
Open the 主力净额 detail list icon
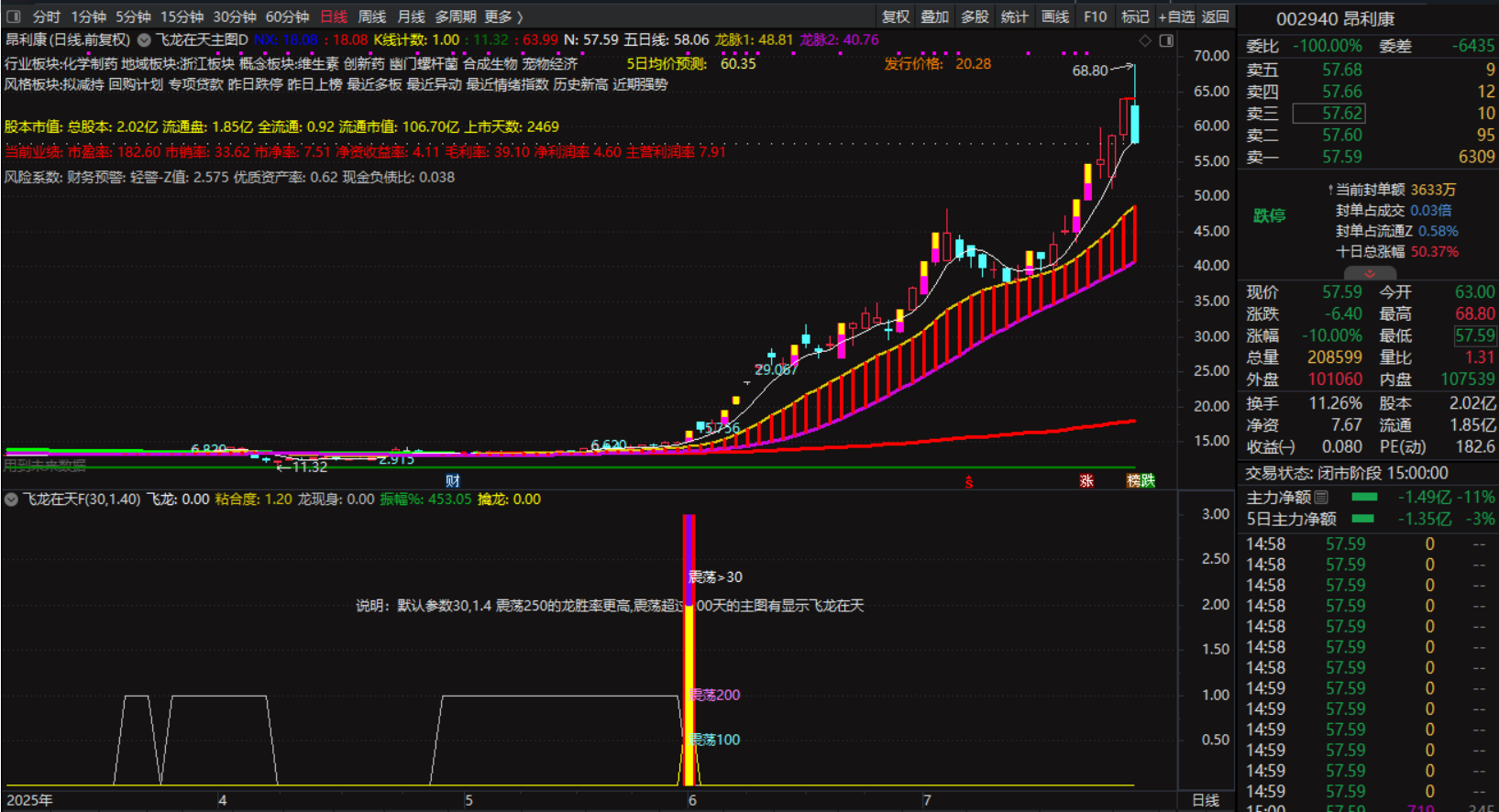[1322, 497]
